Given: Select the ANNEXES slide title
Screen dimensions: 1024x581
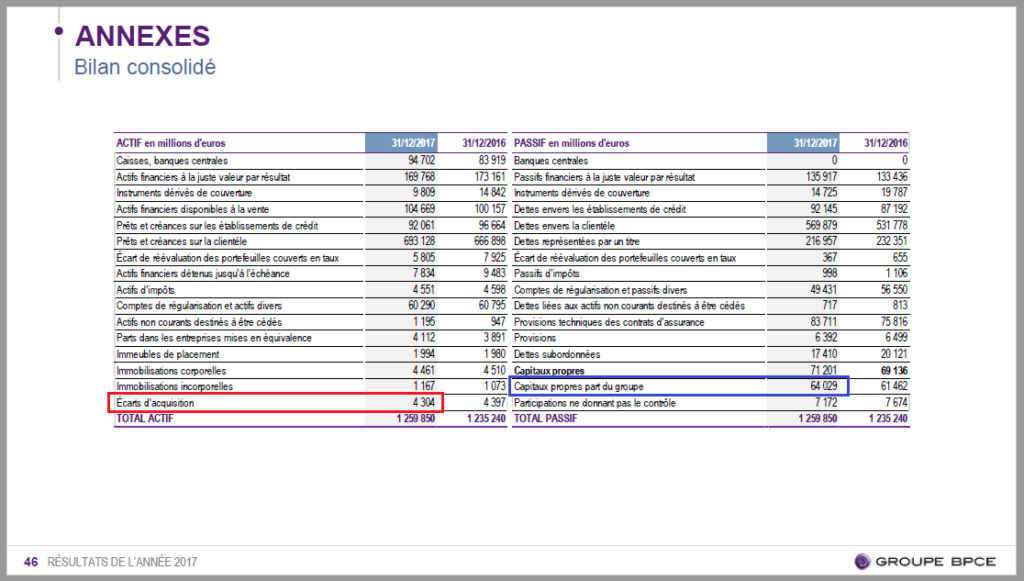Looking at the screenshot, I should pyautogui.click(x=142, y=36).
